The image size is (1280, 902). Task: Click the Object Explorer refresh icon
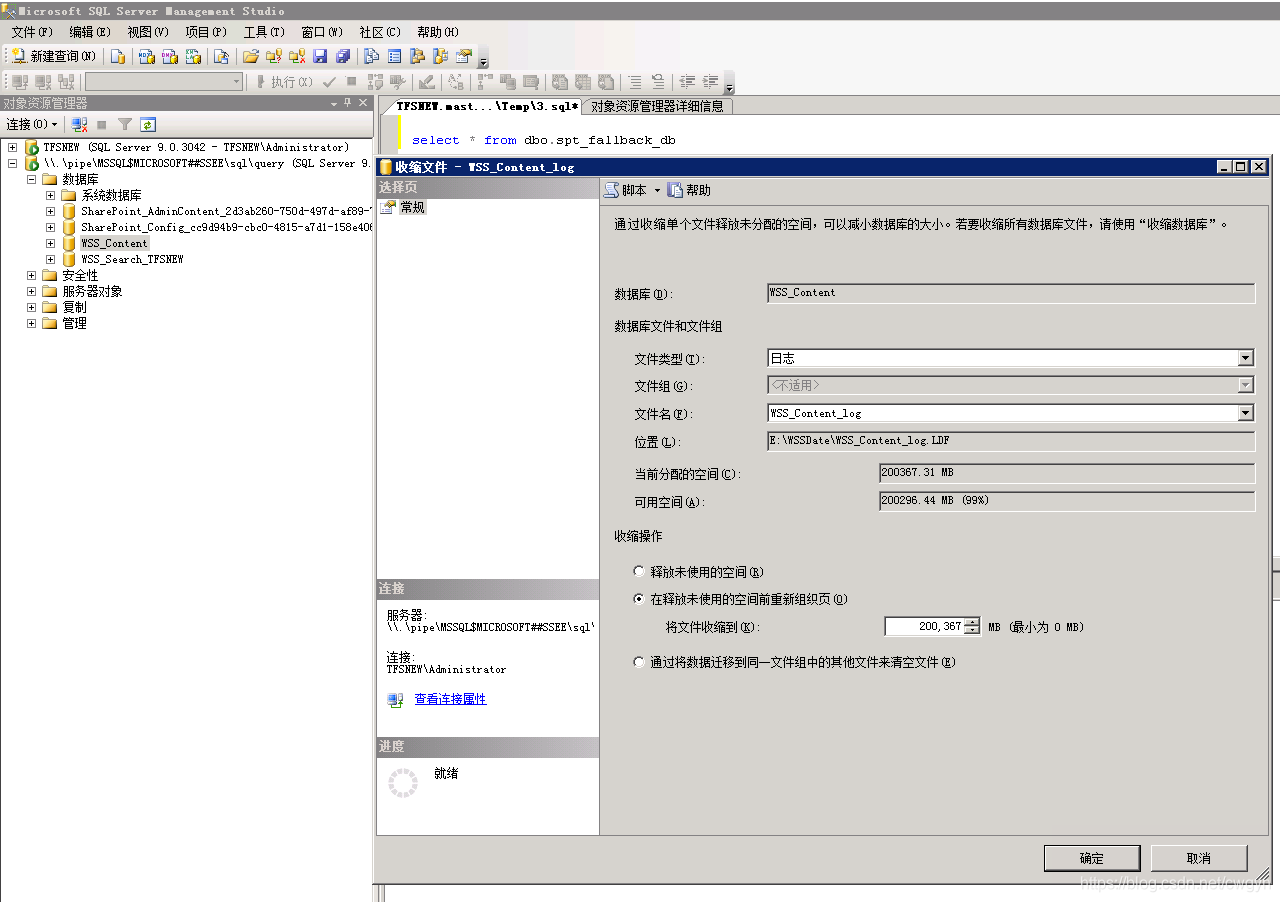(x=148, y=125)
